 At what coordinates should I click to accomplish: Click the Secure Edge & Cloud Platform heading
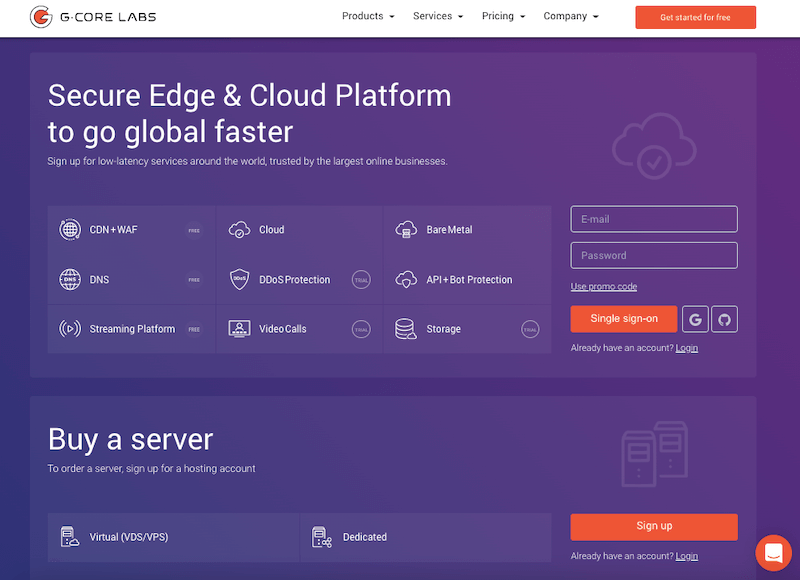(x=249, y=113)
